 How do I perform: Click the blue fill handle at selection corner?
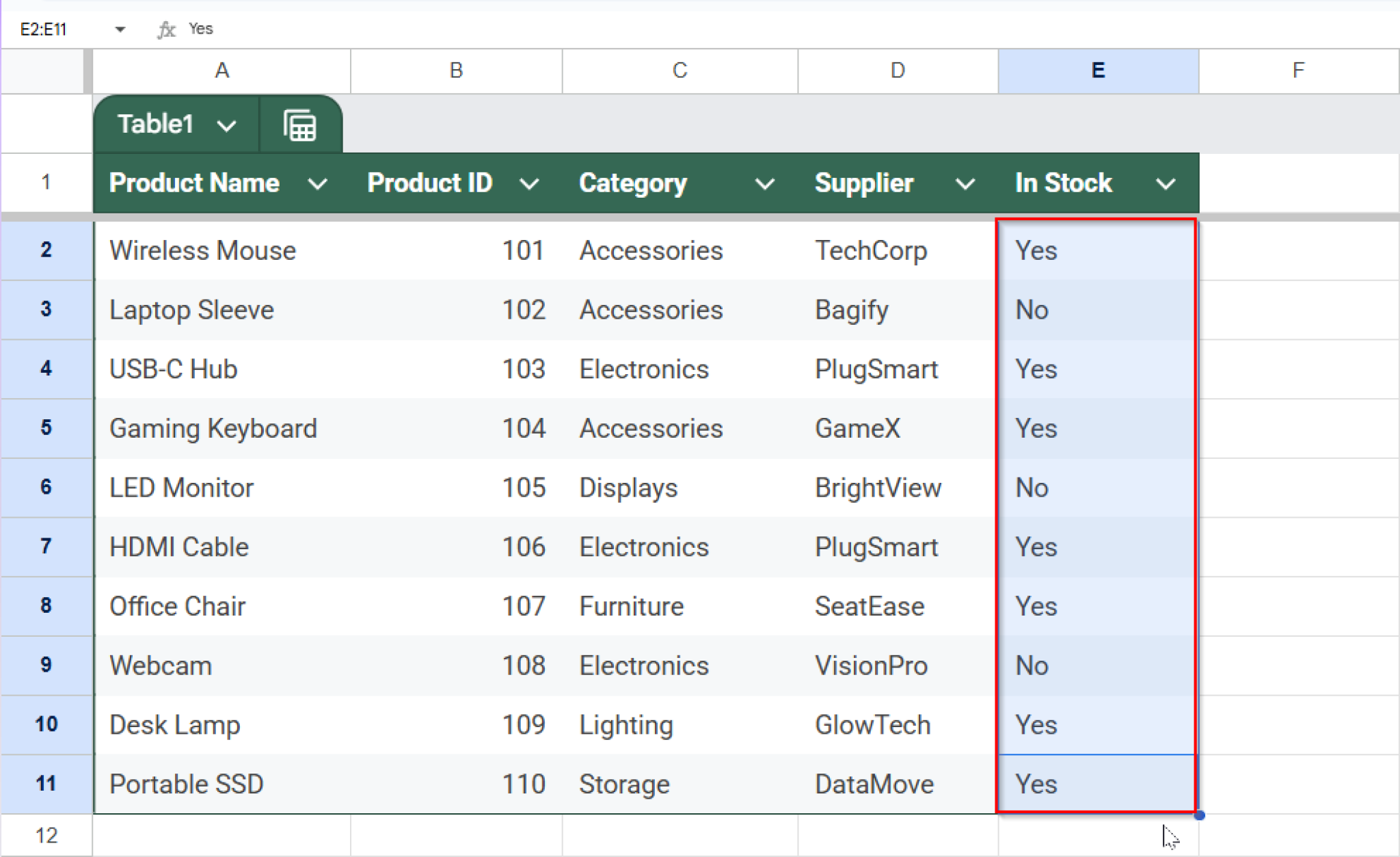[1200, 815]
